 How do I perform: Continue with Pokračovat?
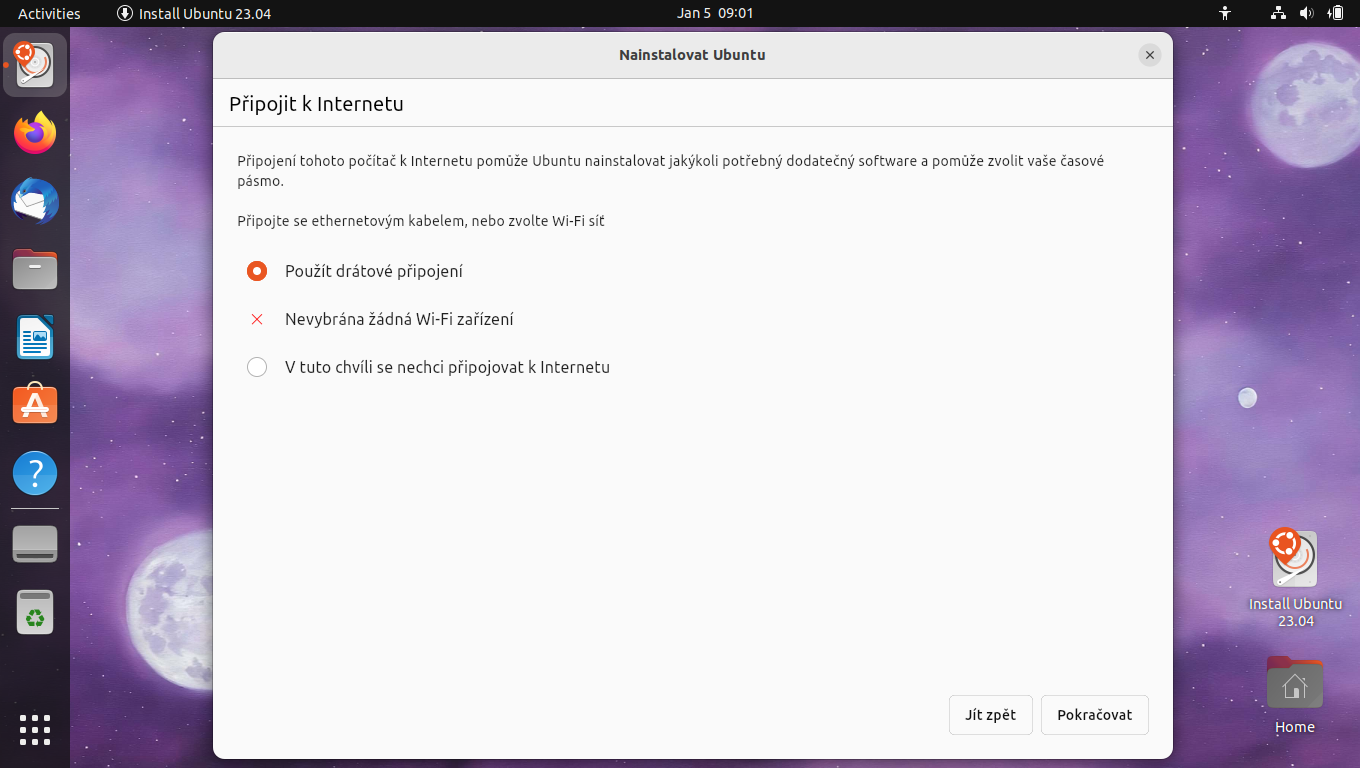point(1094,714)
